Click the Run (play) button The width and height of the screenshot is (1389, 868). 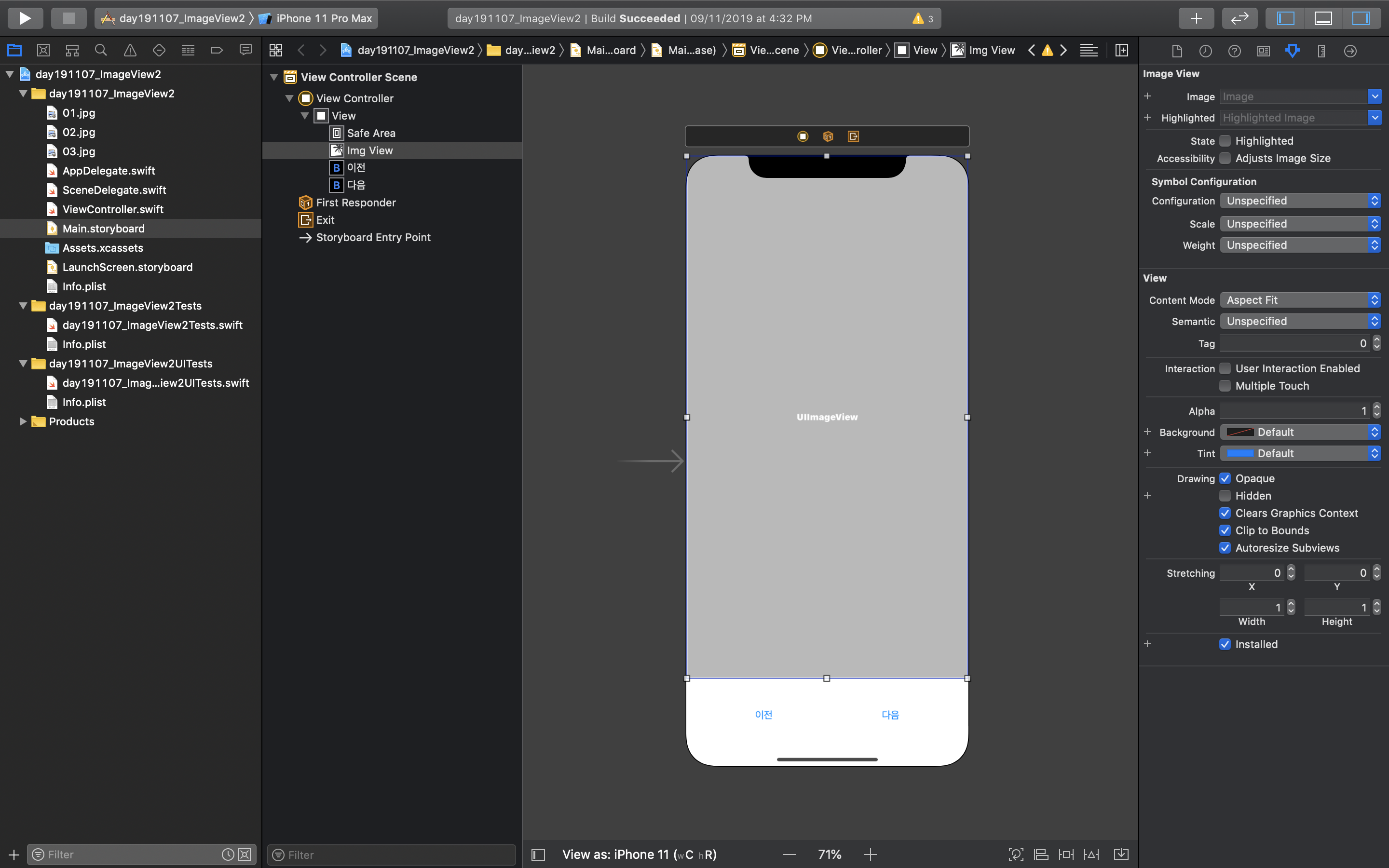coord(25,18)
